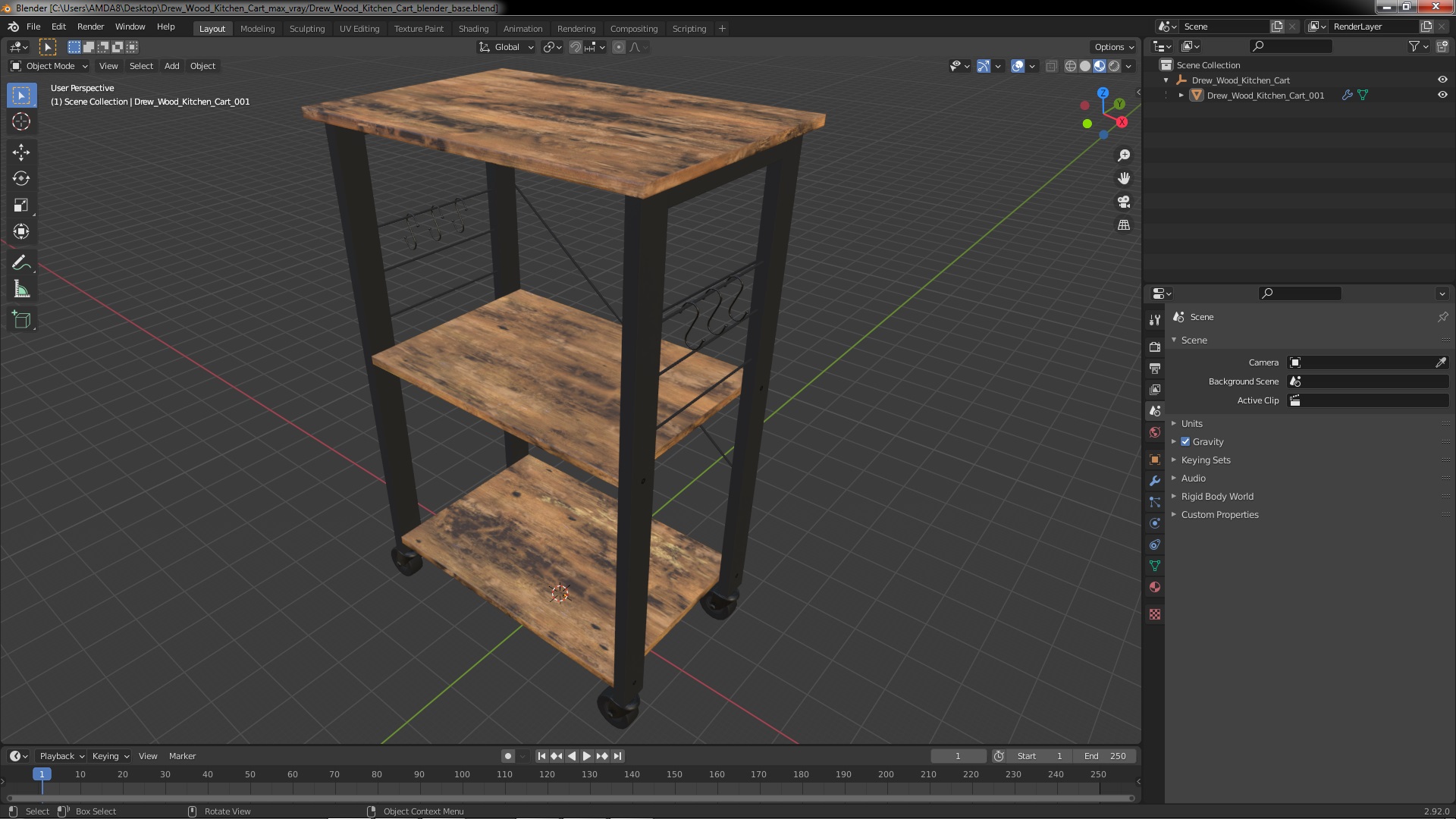Click the Add menu in header
This screenshot has height=819, width=1456.
(172, 65)
